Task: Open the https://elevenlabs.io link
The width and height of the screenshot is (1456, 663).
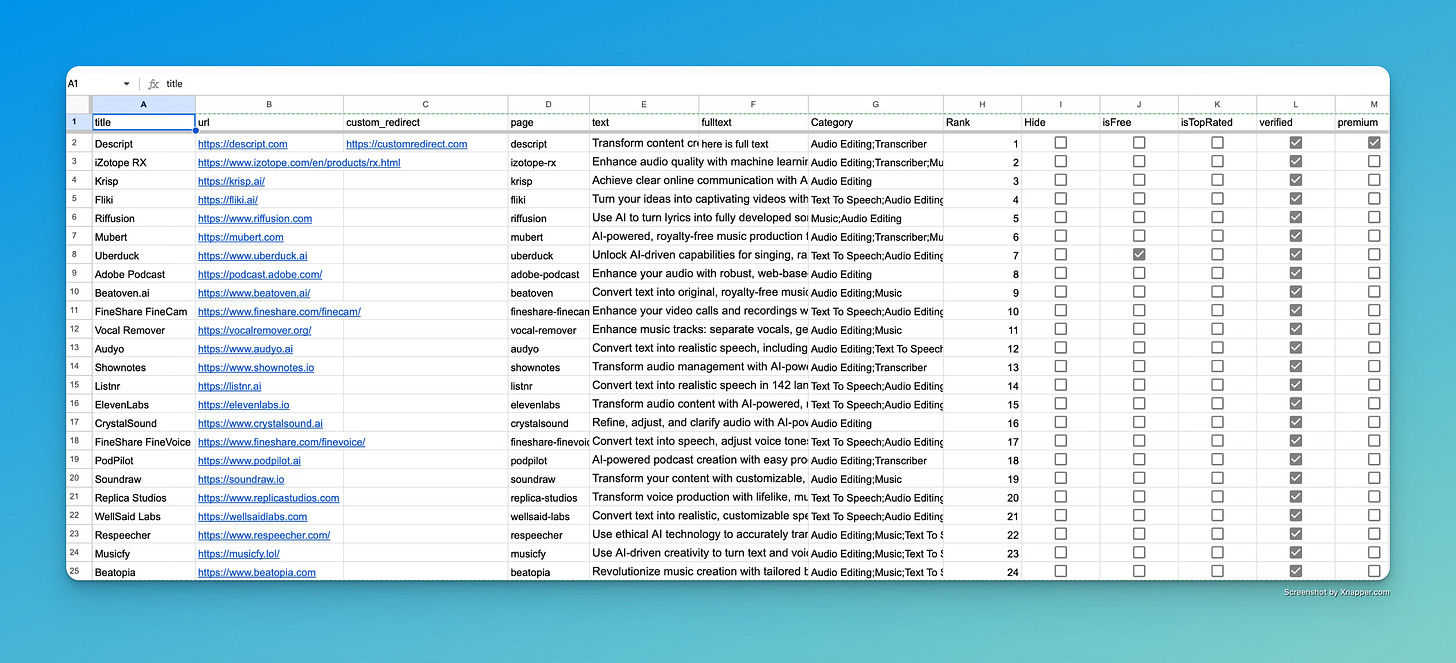Action: click(x=244, y=404)
